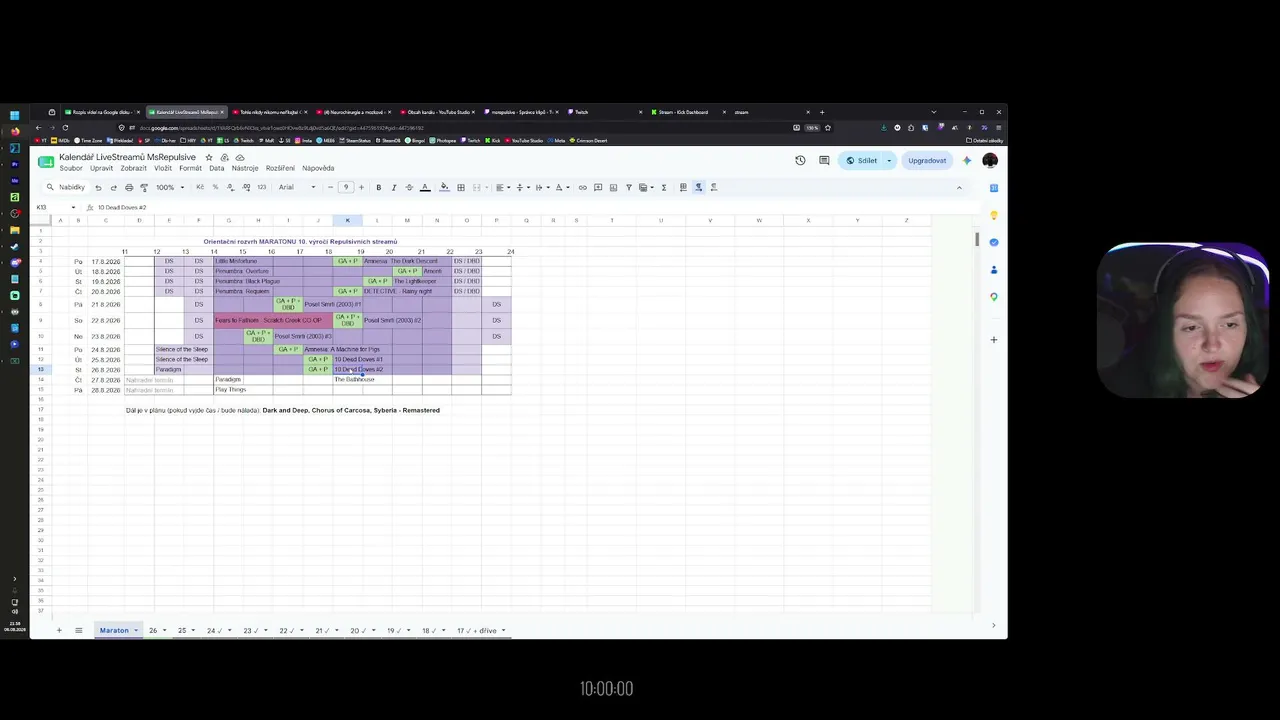Click the print icon in toolbar
The height and width of the screenshot is (720, 1280).
pos(129,187)
